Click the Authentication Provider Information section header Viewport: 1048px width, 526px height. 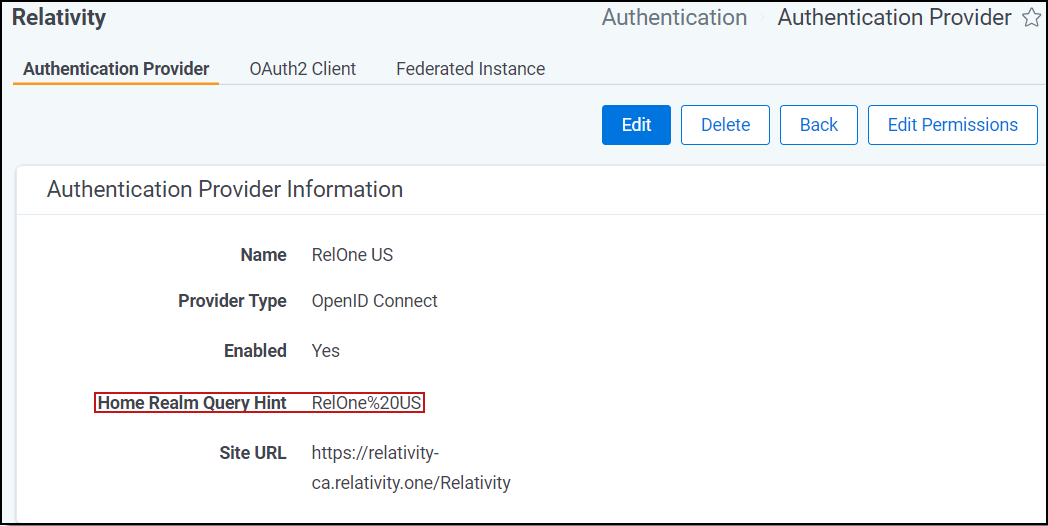tap(225, 189)
